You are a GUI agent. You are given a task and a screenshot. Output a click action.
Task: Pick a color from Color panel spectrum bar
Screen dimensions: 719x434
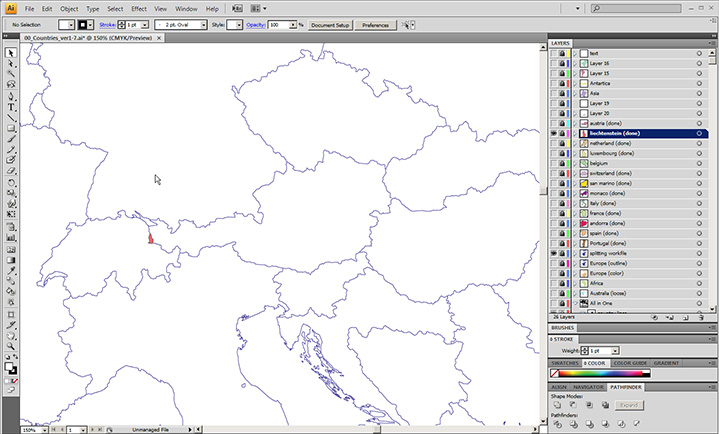pos(600,374)
